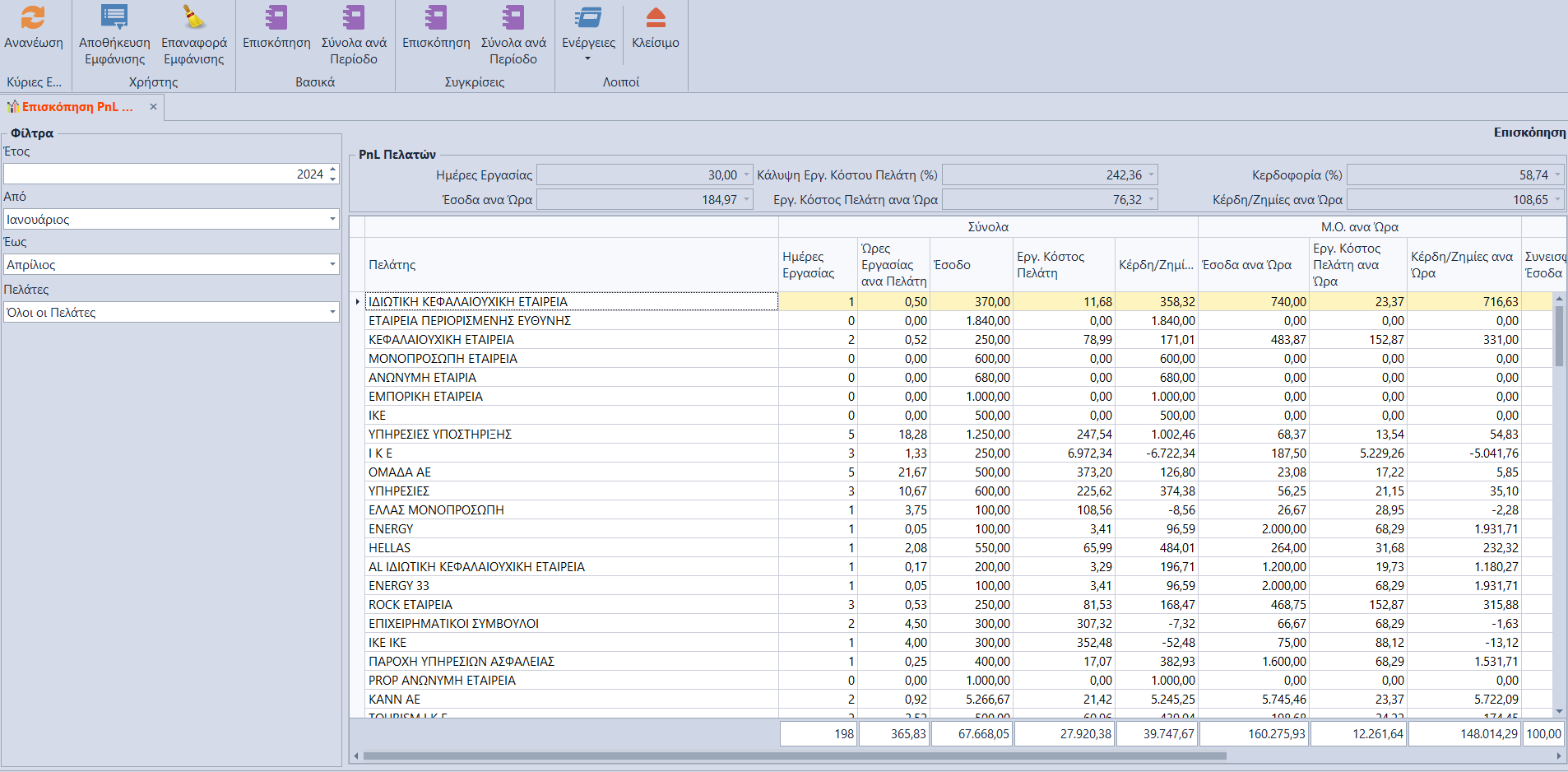The width and height of the screenshot is (1568, 772).
Task: Click the Ανανέωση refresh icon
Action: [33, 18]
